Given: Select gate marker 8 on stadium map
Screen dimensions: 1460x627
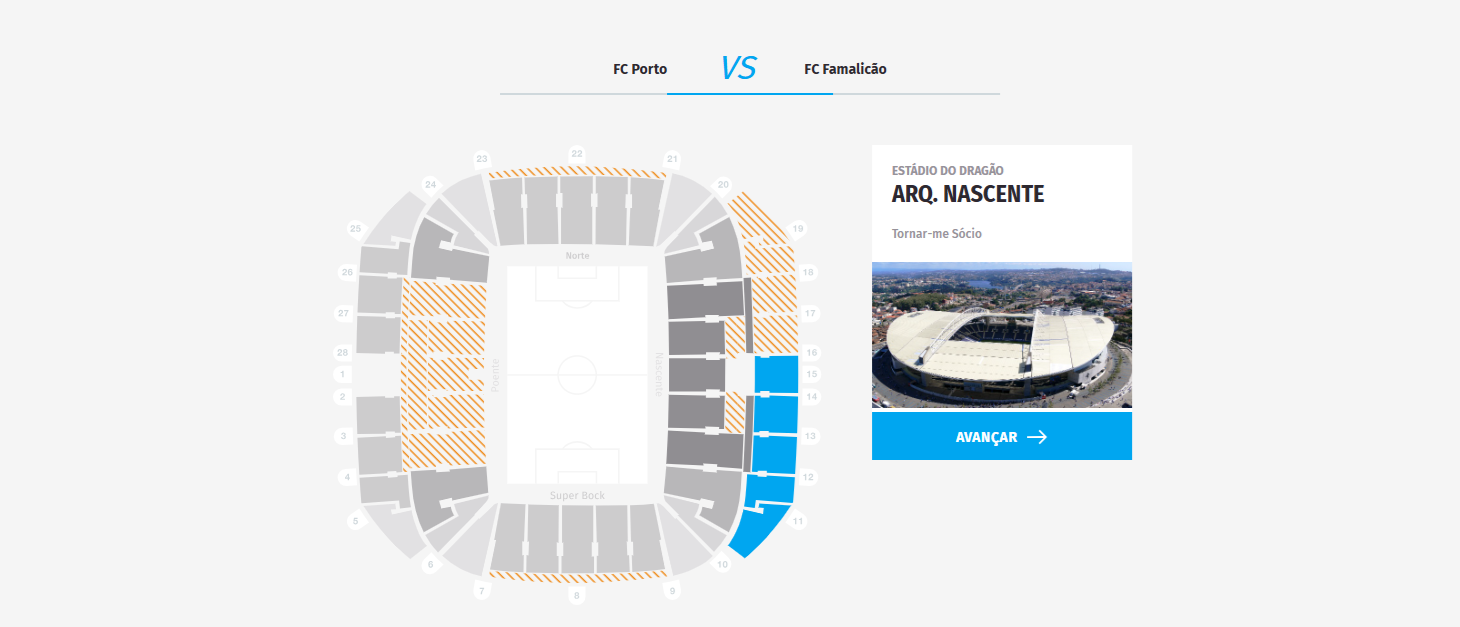Looking at the screenshot, I should [x=576, y=596].
